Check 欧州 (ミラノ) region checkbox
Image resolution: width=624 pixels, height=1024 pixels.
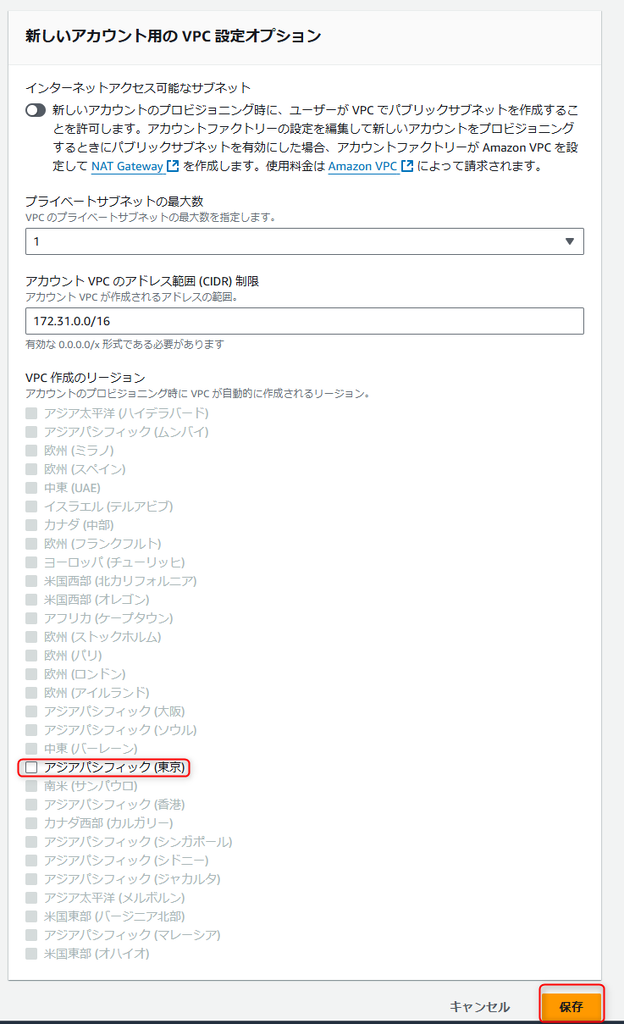coord(31,451)
